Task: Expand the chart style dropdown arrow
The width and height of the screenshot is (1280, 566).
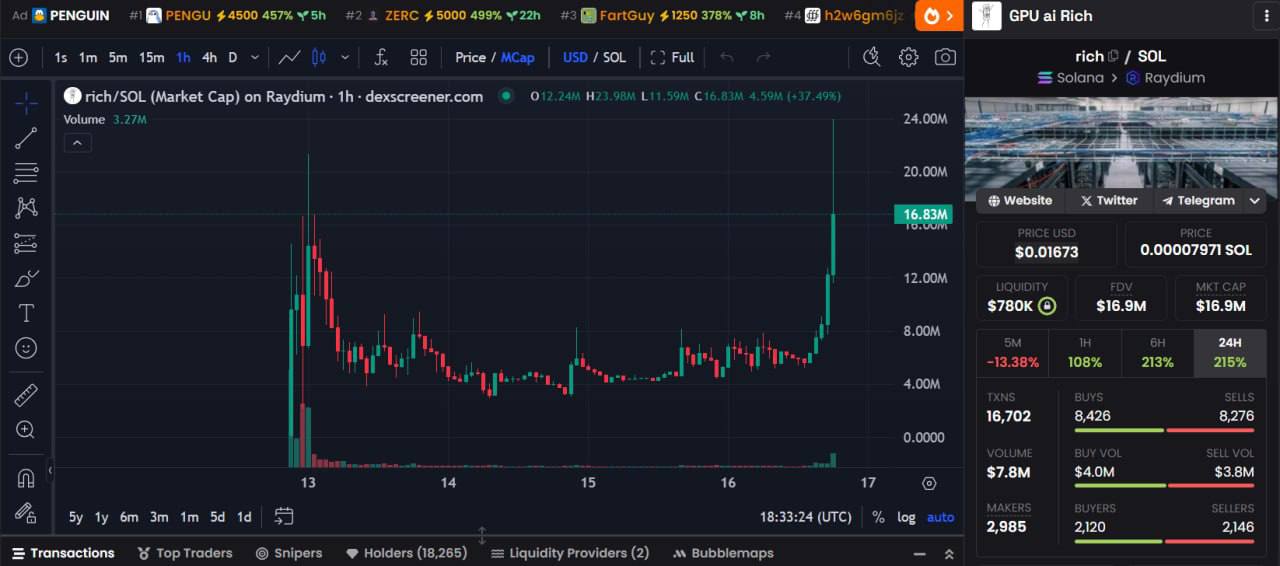Action: pyautogui.click(x=345, y=57)
